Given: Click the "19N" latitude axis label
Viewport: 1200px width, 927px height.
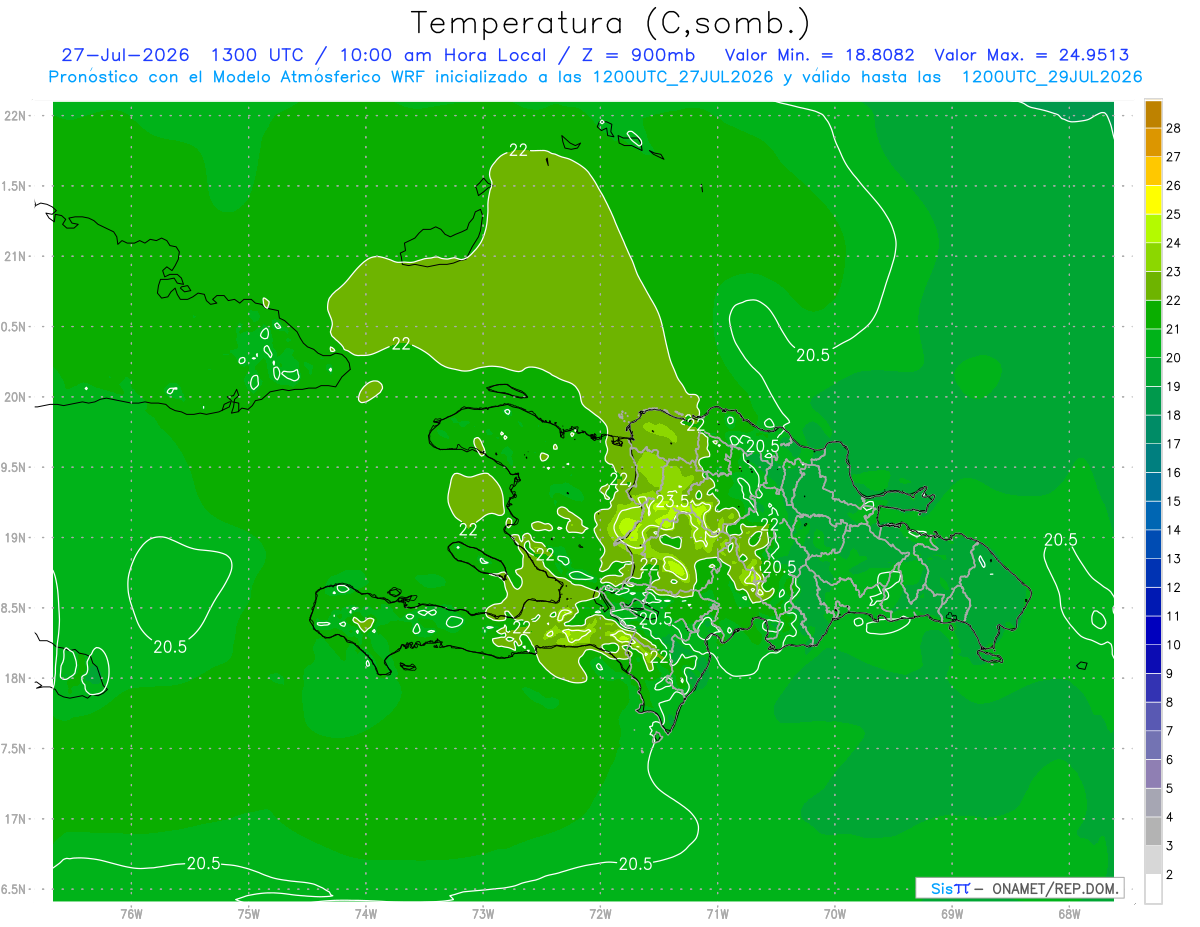Looking at the screenshot, I should [16, 537].
